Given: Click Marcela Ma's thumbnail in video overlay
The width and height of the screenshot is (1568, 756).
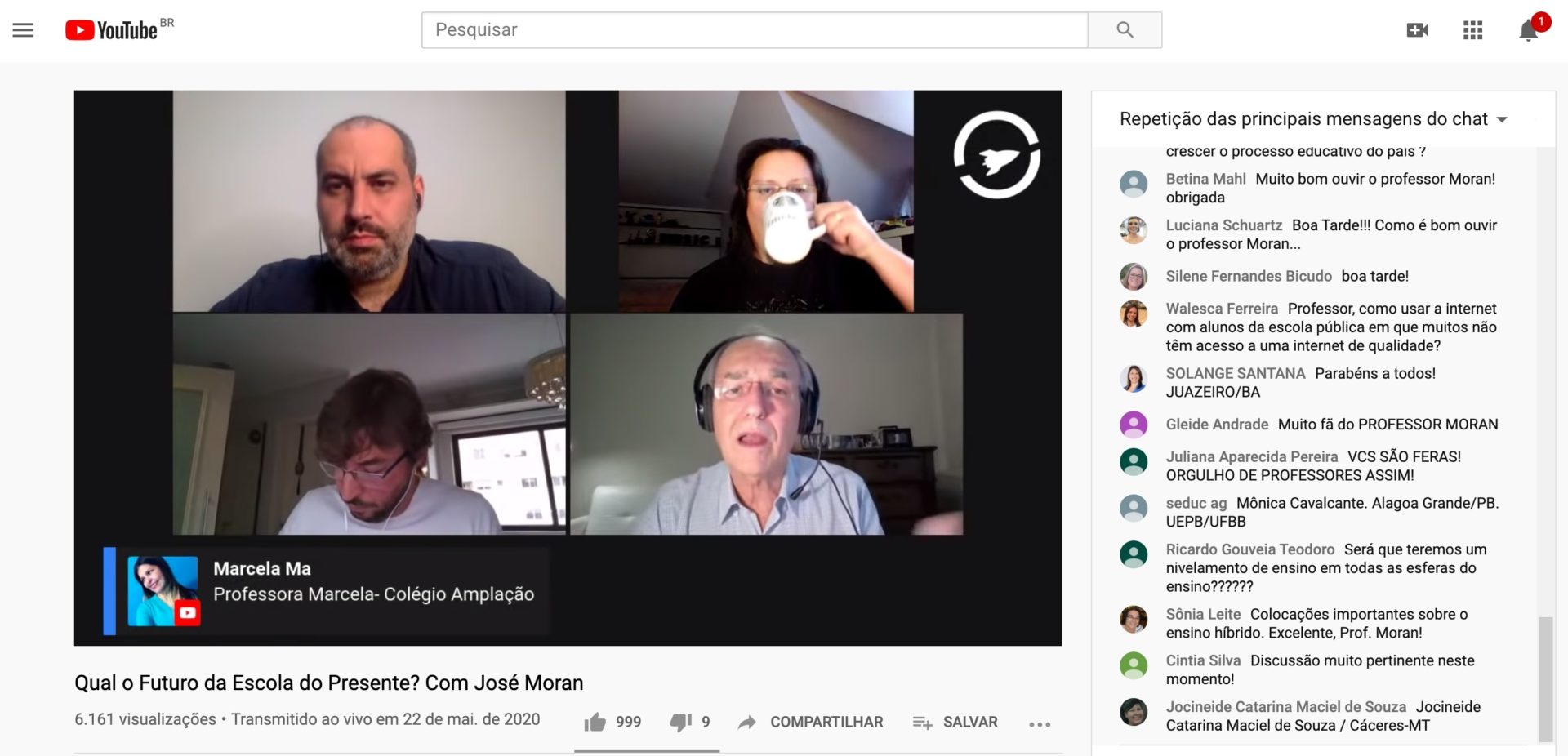Looking at the screenshot, I should point(163,591).
